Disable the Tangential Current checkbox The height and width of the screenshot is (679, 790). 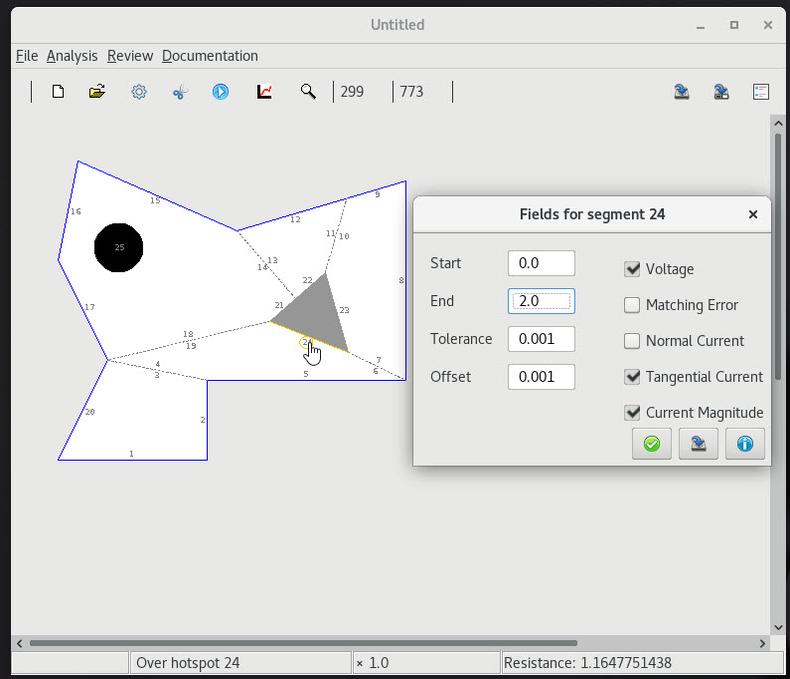(x=632, y=377)
